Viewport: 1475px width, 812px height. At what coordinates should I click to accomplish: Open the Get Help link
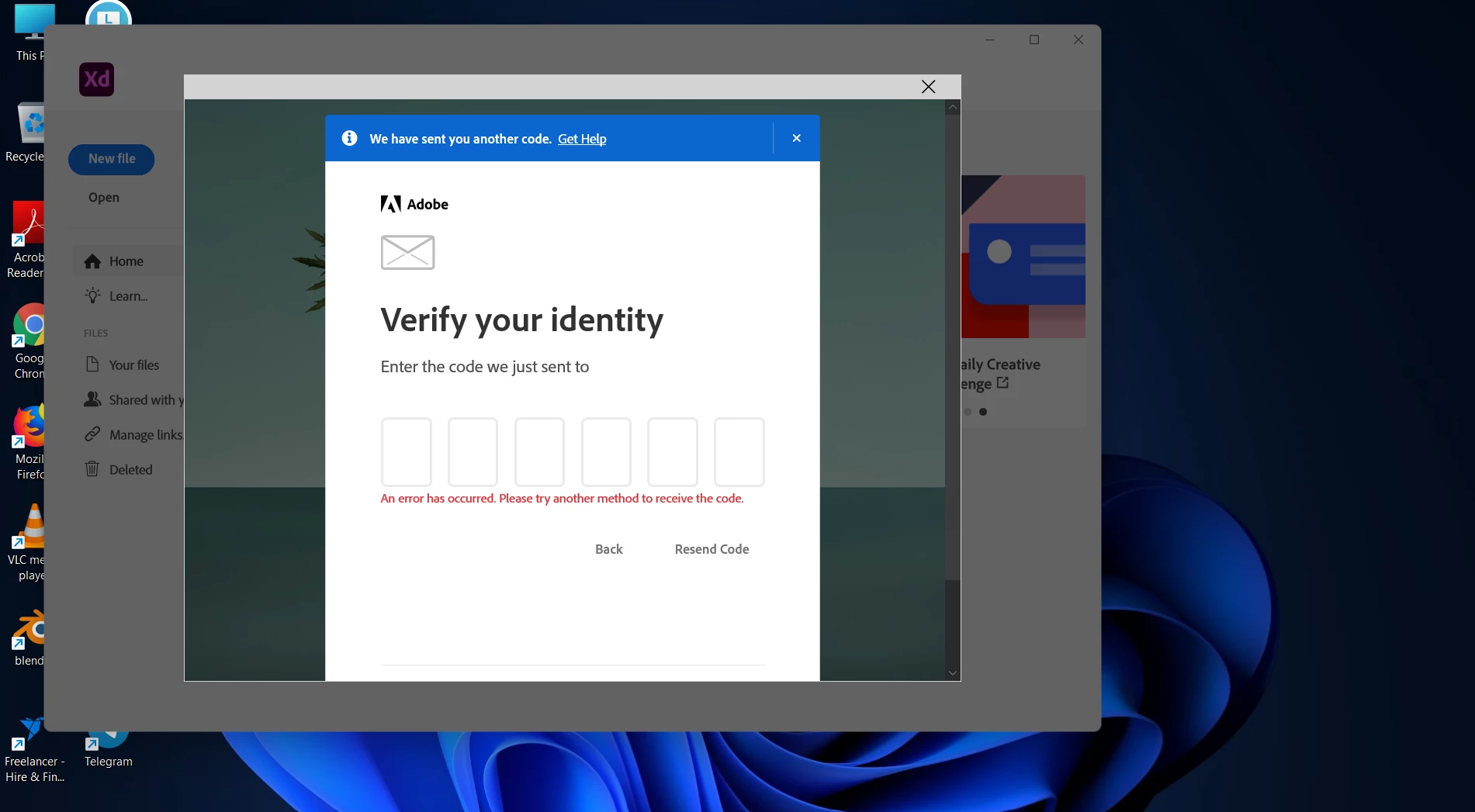coord(582,139)
